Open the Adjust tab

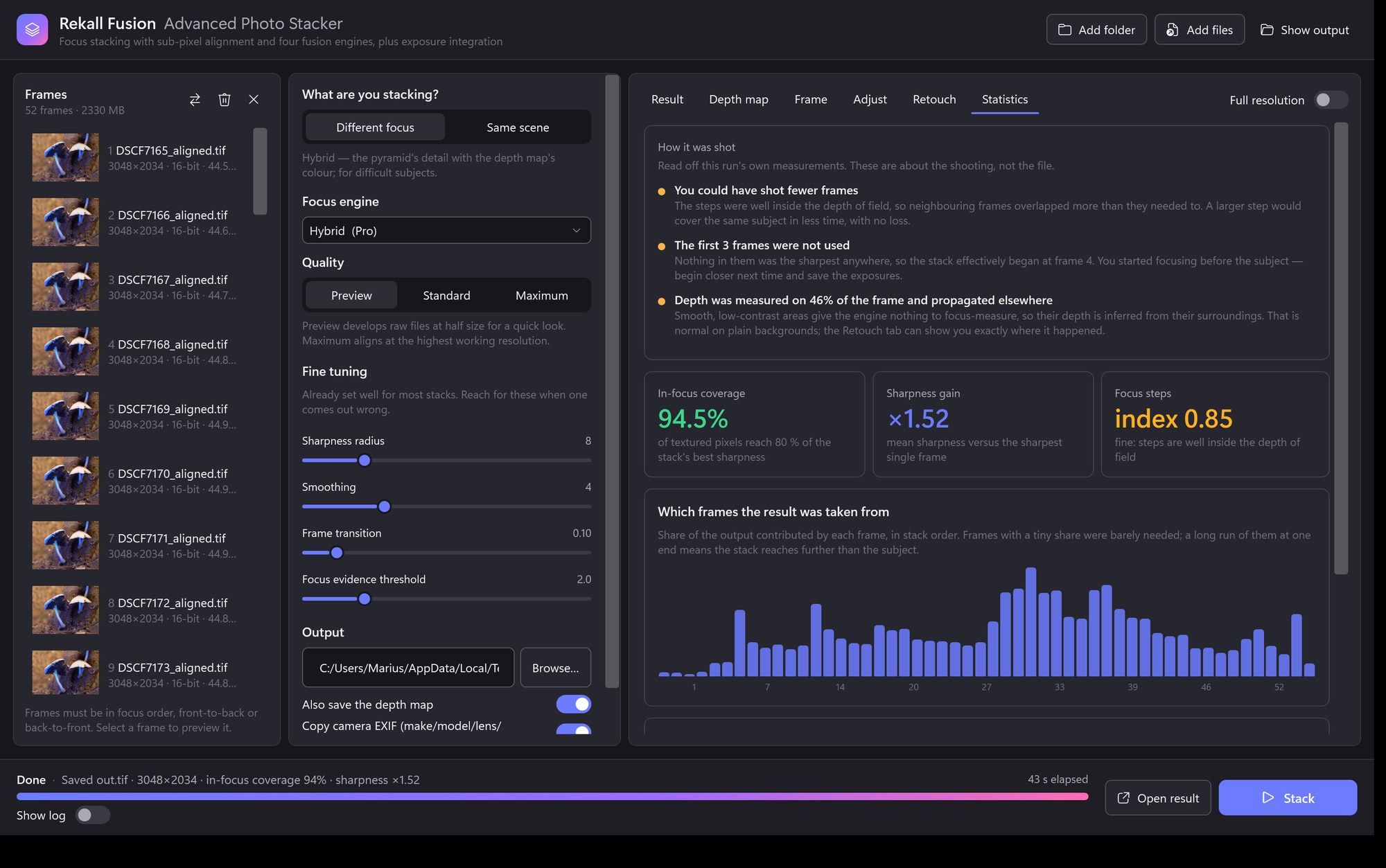[x=870, y=100]
